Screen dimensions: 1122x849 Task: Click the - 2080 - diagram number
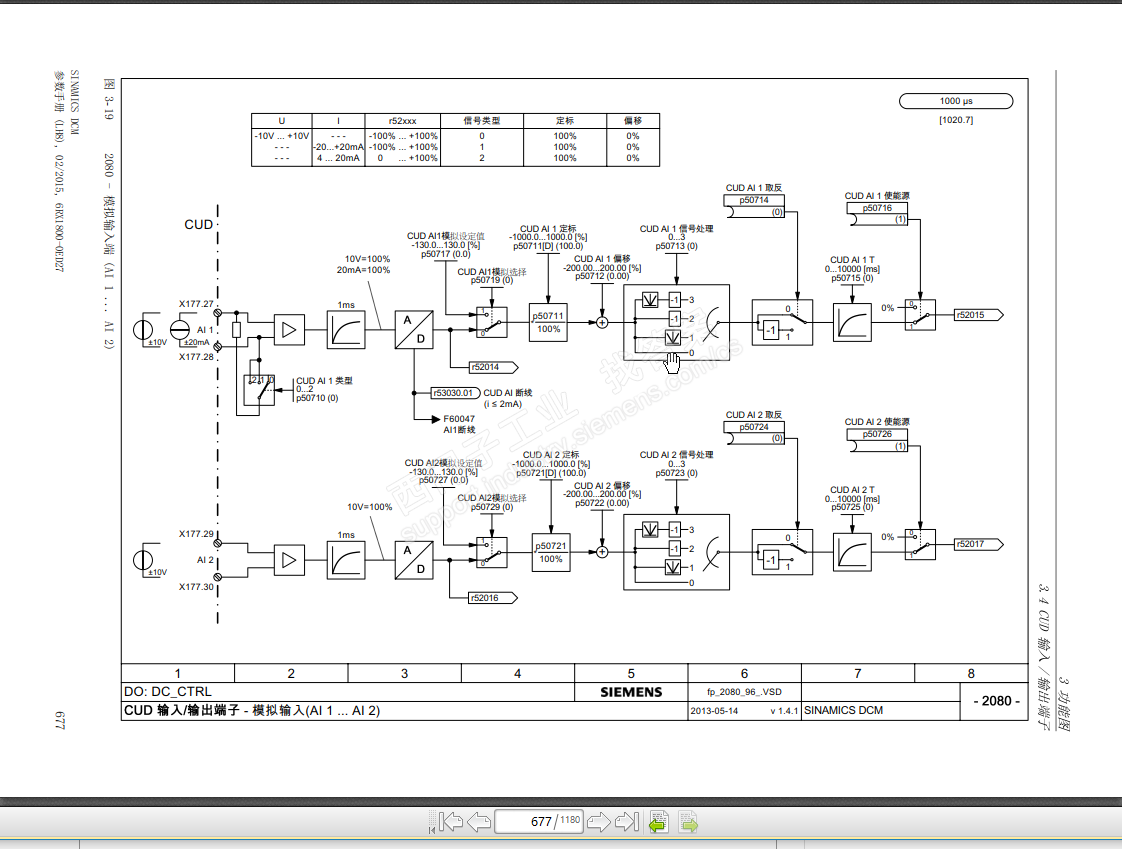pyautogui.click(x=996, y=702)
